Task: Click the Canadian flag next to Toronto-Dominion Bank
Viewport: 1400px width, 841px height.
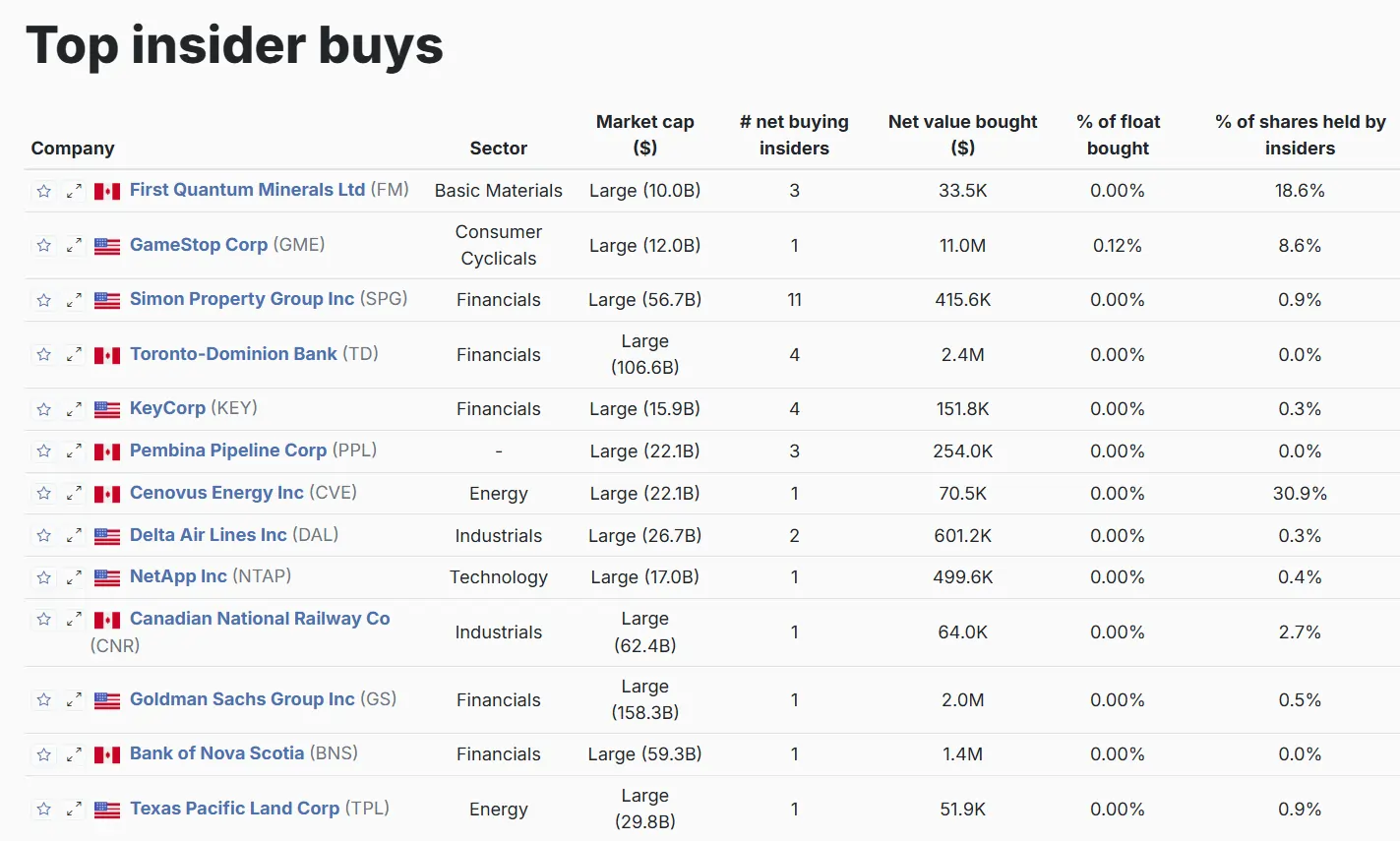Action: click(107, 354)
